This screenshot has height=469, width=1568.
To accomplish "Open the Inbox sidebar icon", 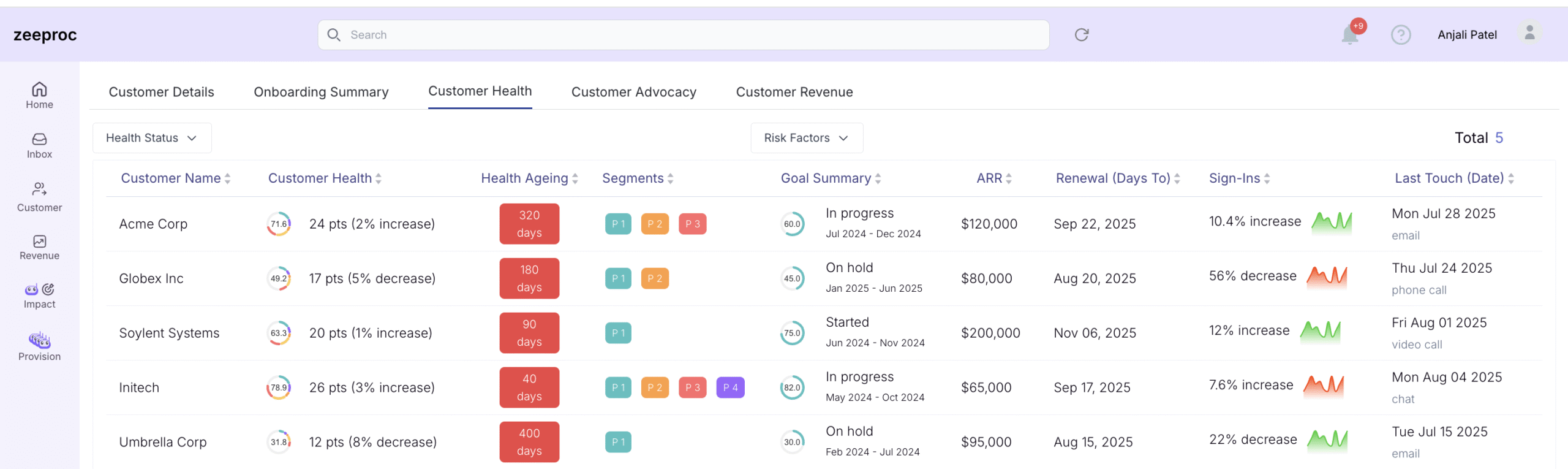I will pyautogui.click(x=39, y=145).
